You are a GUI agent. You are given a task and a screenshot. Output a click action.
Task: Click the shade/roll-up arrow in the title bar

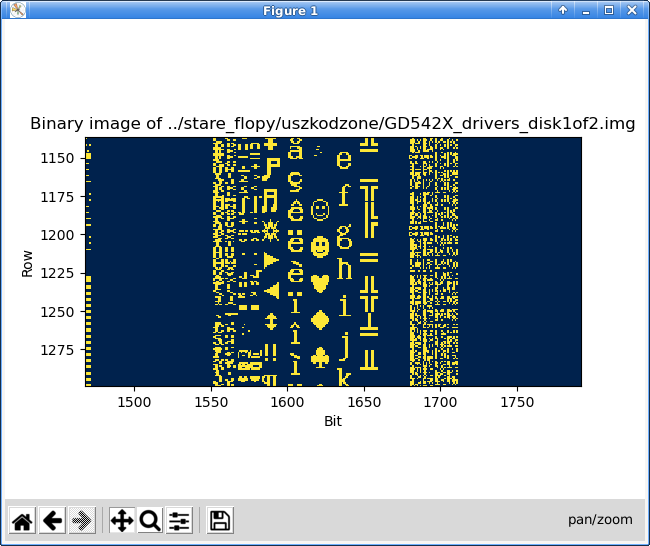(x=563, y=10)
